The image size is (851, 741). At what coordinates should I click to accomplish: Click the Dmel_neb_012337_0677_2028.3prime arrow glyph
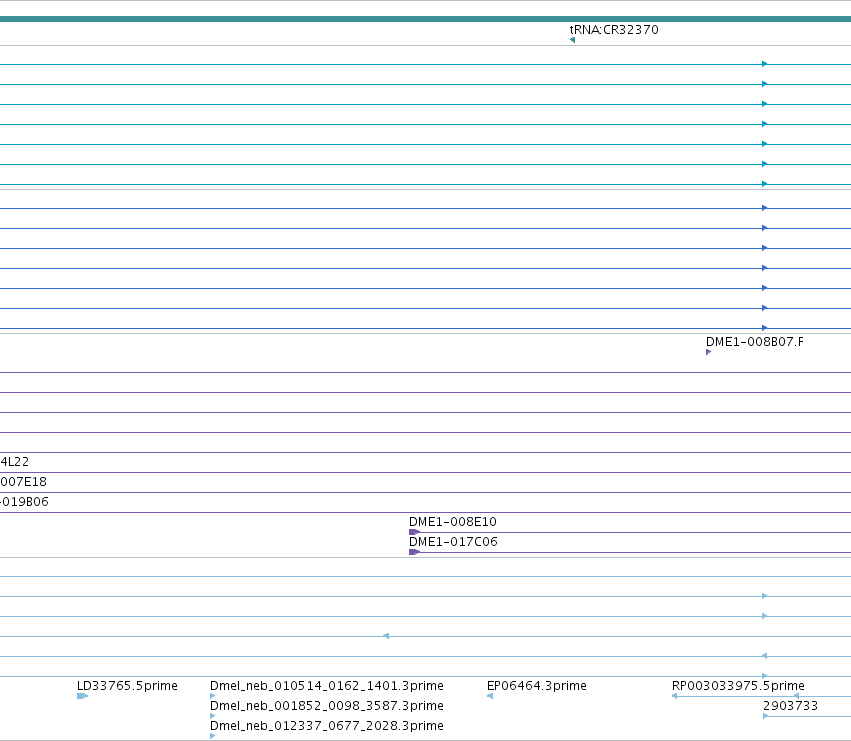[x=212, y=736]
